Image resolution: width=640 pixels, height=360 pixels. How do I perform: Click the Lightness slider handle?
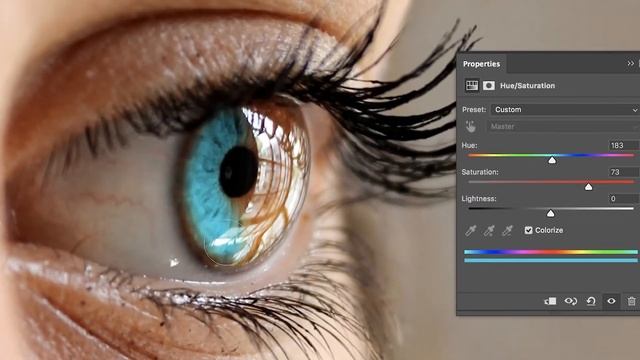click(551, 213)
